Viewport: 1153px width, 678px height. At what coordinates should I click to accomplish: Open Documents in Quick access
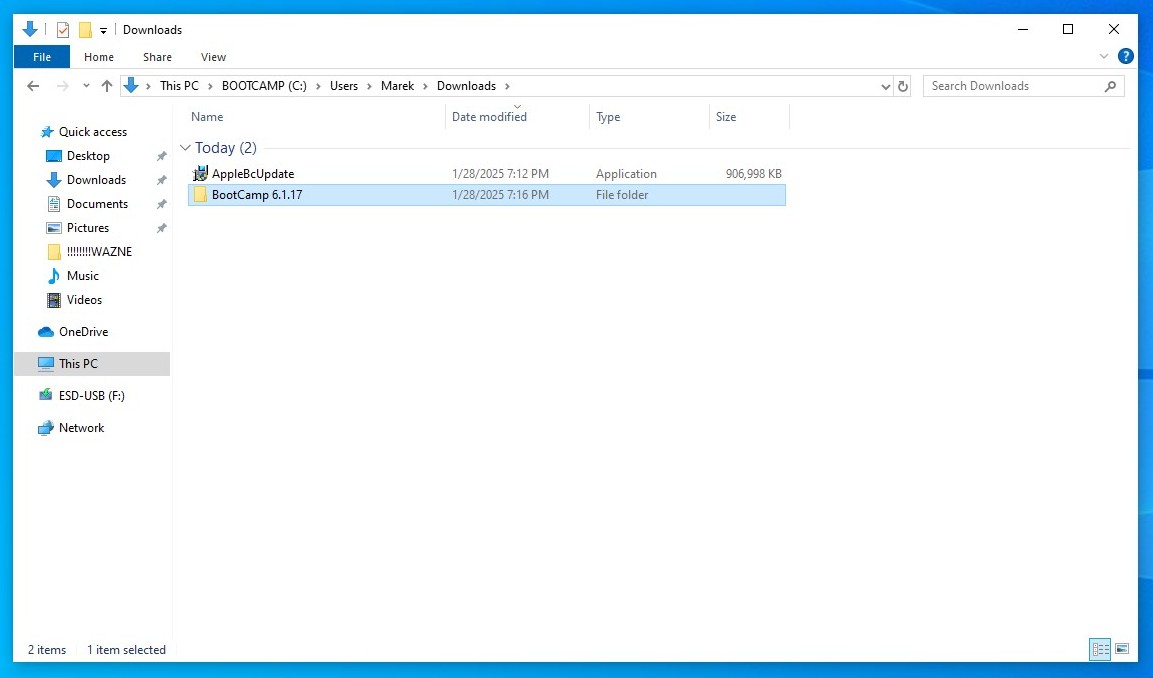click(x=97, y=204)
